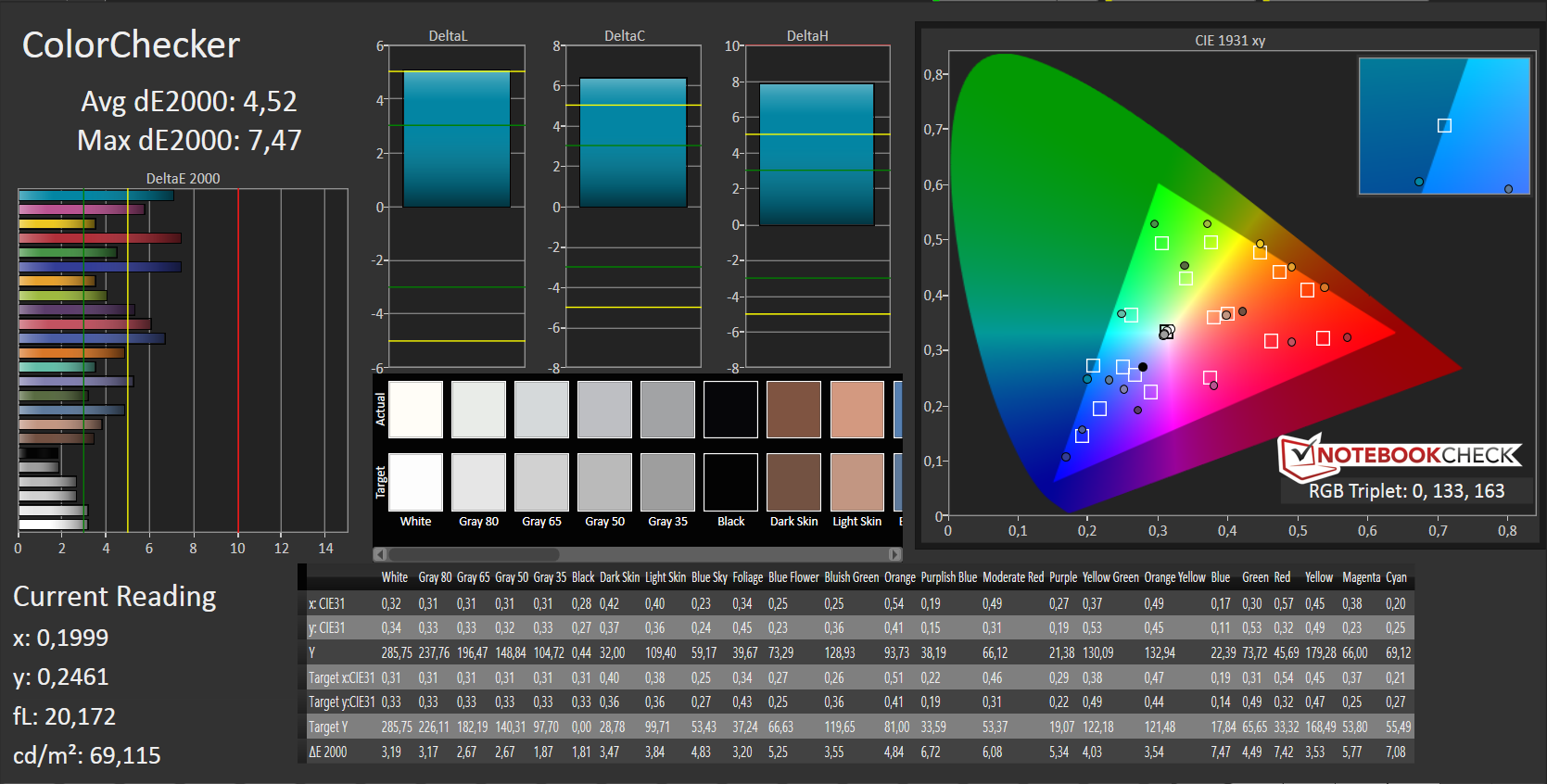The height and width of the screenshot is (784, 1547).
Task: Select the Blue Flower column header
Action: point(793,577)
